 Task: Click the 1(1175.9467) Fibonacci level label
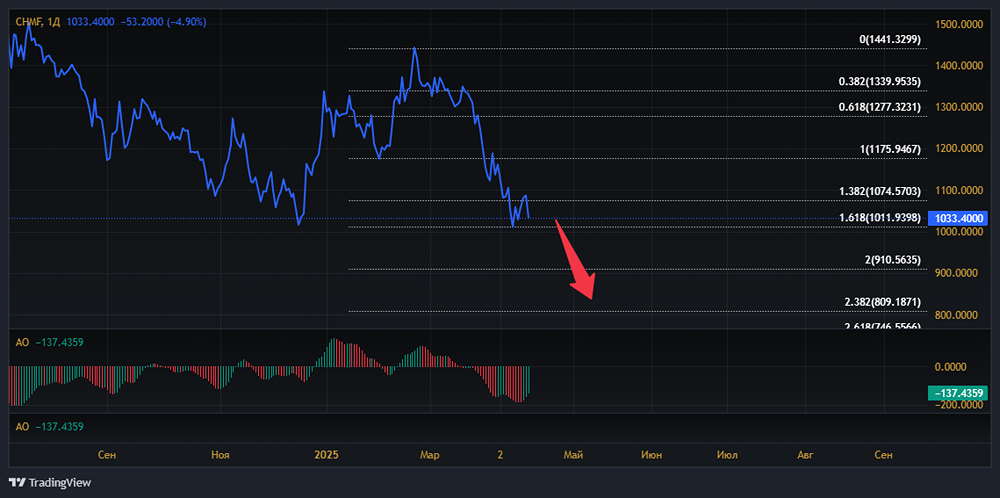point(890,150)
